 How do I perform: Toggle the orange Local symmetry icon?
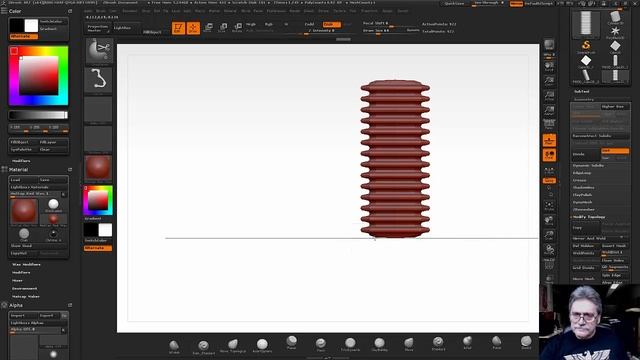[x=549, y=155]
